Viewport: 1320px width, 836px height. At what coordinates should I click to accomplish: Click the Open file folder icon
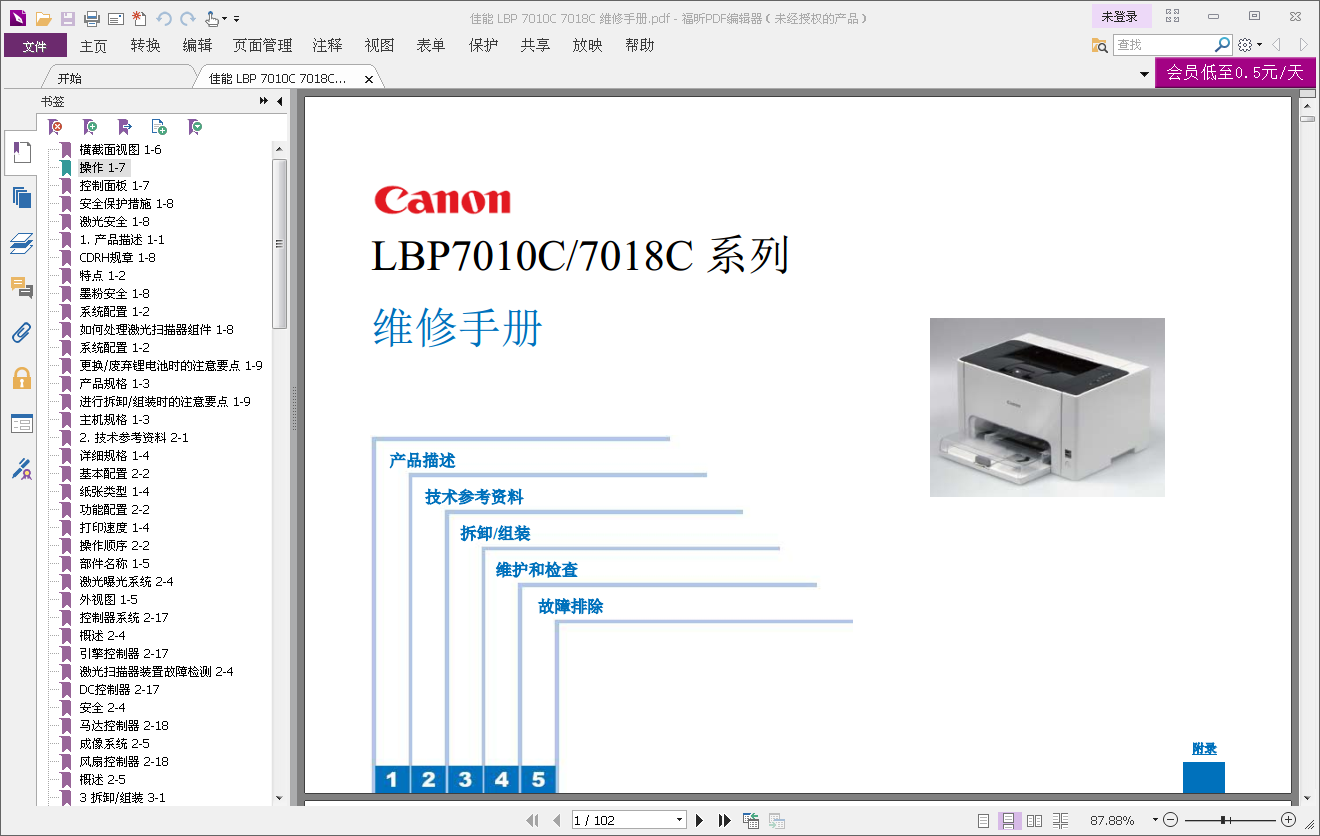(x=43, y=18)
